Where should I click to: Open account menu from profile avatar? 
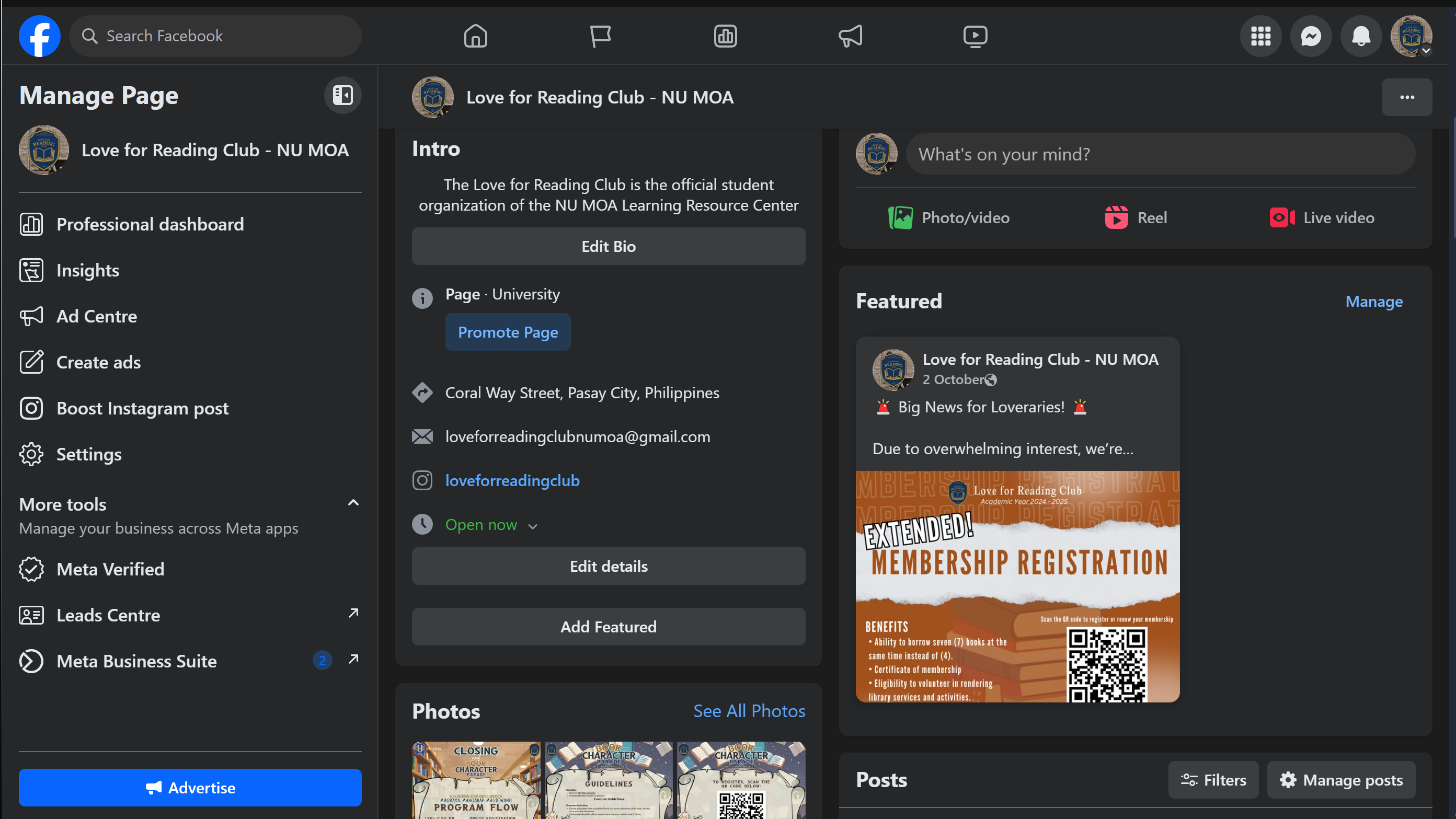pyautogui.click(x=1411, y=36)
